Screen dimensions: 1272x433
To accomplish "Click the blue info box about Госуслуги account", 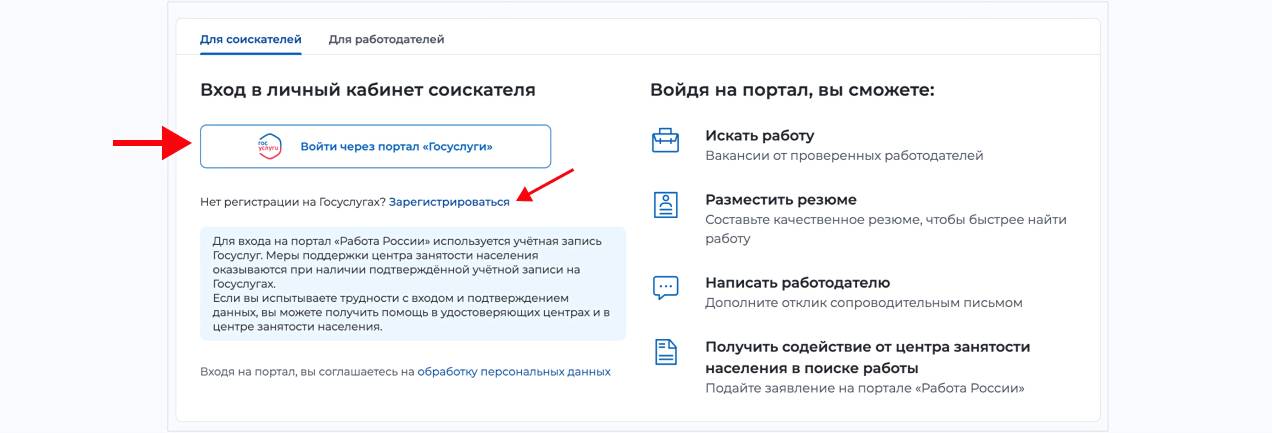I will [x=412, y=284].
